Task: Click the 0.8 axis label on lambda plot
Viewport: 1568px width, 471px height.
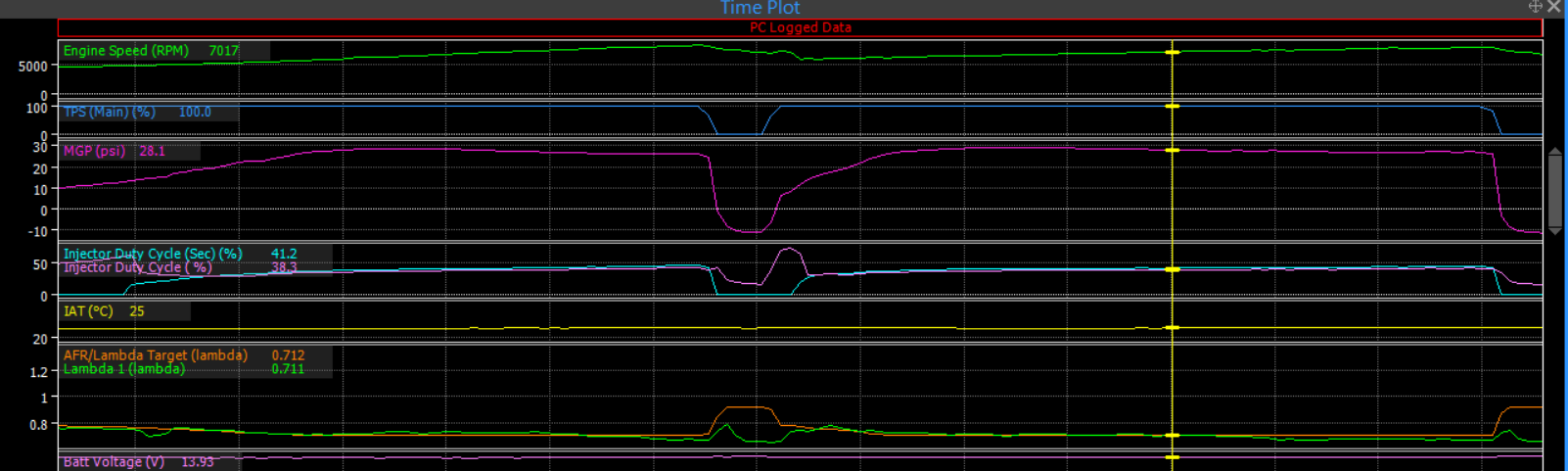Action: [x=38, y=425]
